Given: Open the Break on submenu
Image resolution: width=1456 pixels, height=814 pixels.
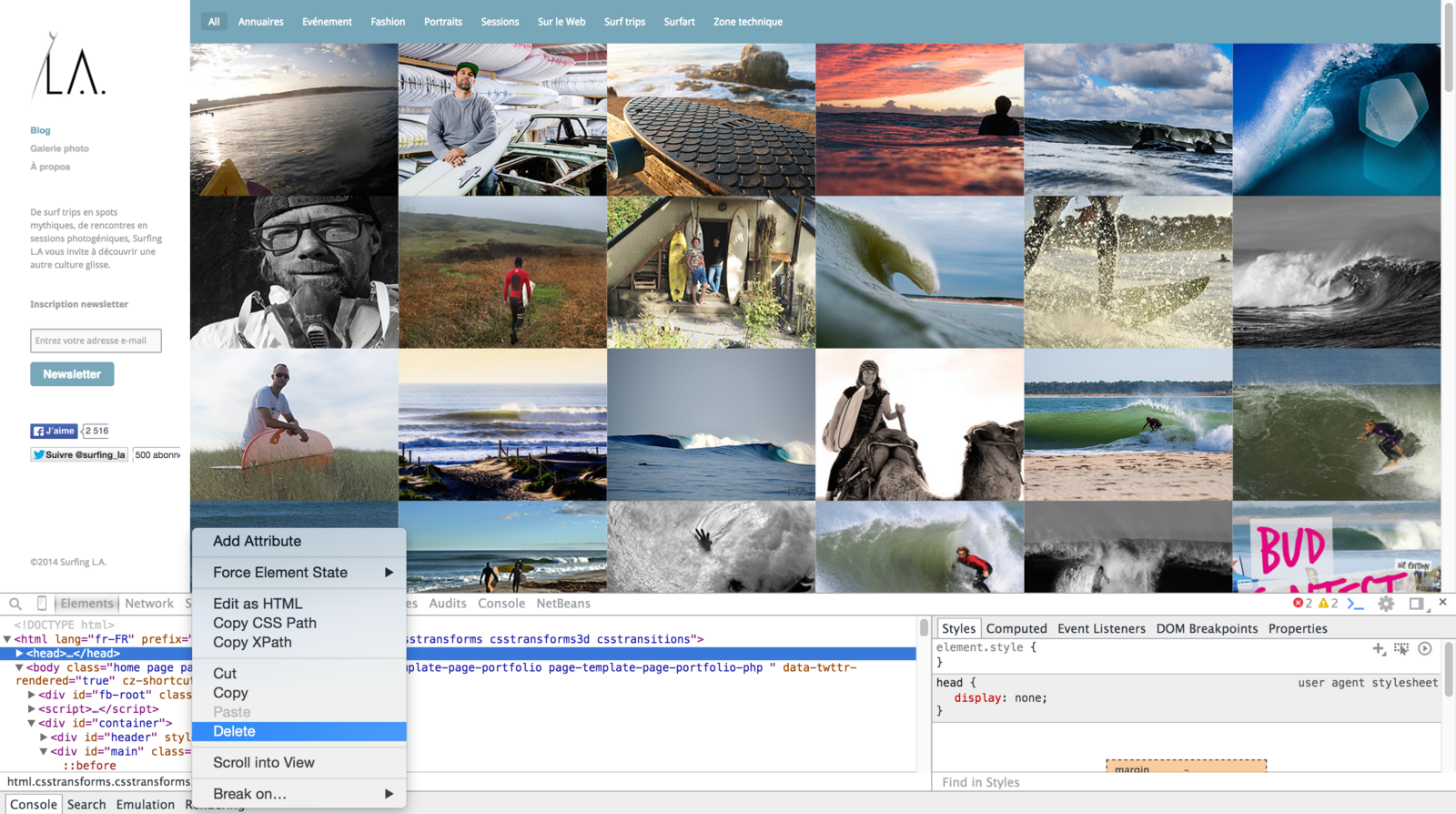Looking at the screenshot, I should 299,794.
